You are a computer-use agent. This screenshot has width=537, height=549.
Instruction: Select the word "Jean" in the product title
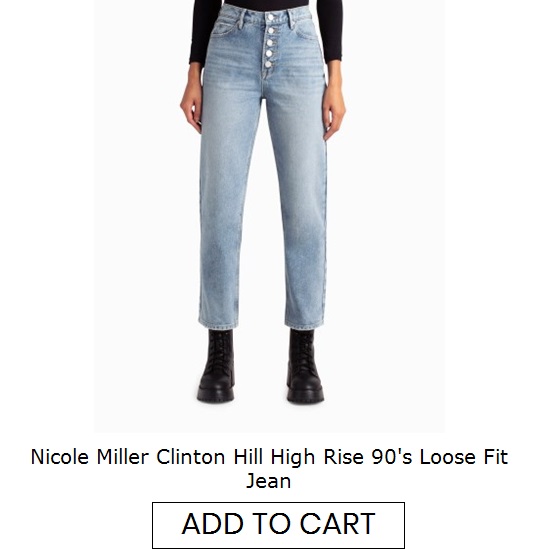pos(268,480)
